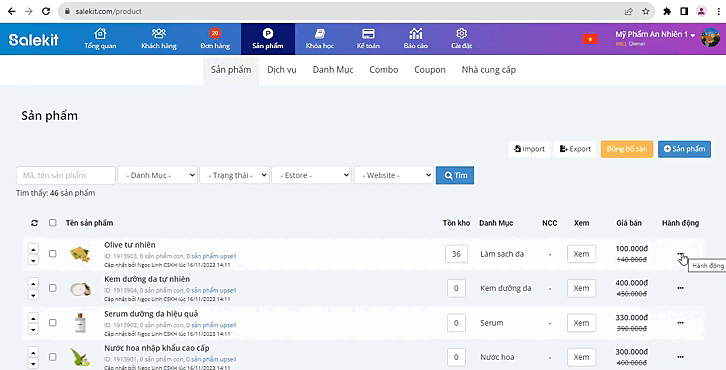Expand the Mỹ Phẩm An Nhiên 1 account menu
The image size is (726, 370).
655,35
